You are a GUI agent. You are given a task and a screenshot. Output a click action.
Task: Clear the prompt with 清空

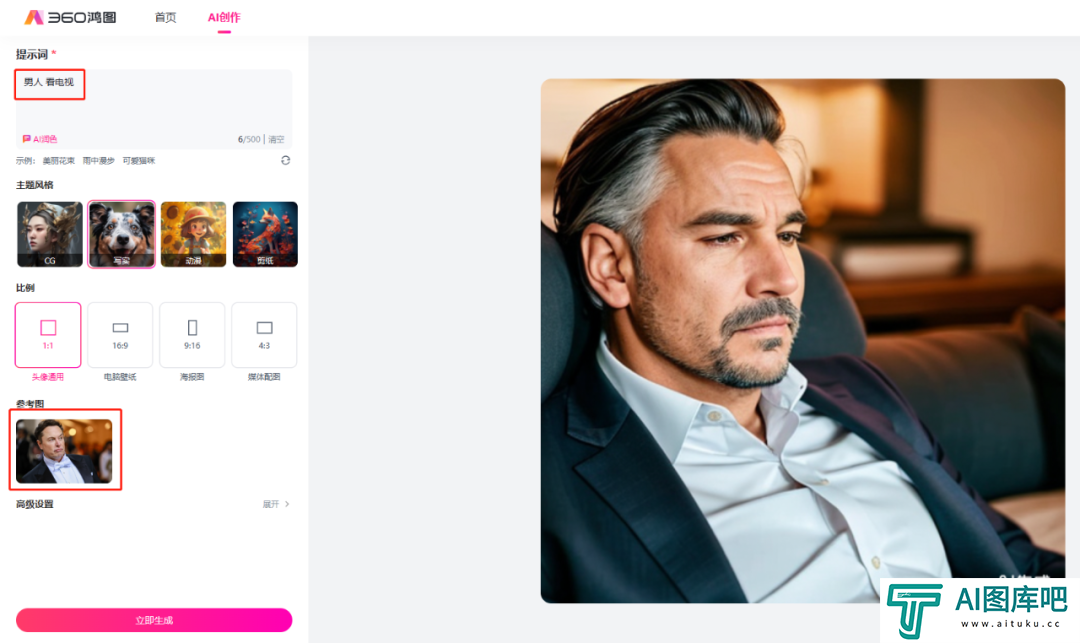click(x=276, y=139)
